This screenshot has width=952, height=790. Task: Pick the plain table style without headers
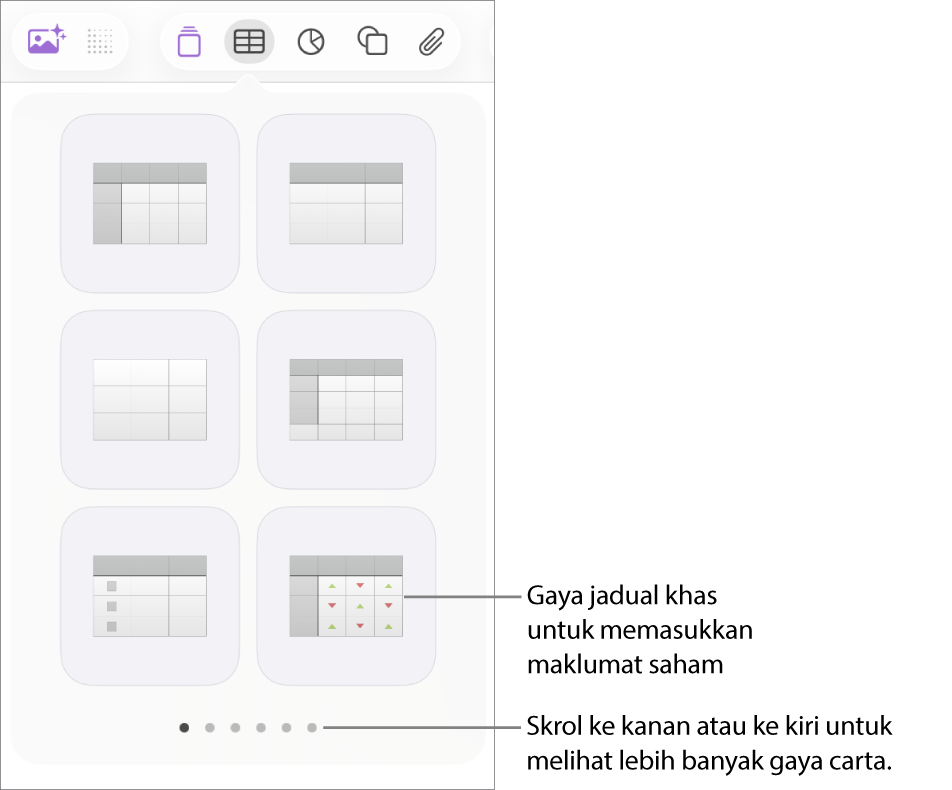coord(150,399)
